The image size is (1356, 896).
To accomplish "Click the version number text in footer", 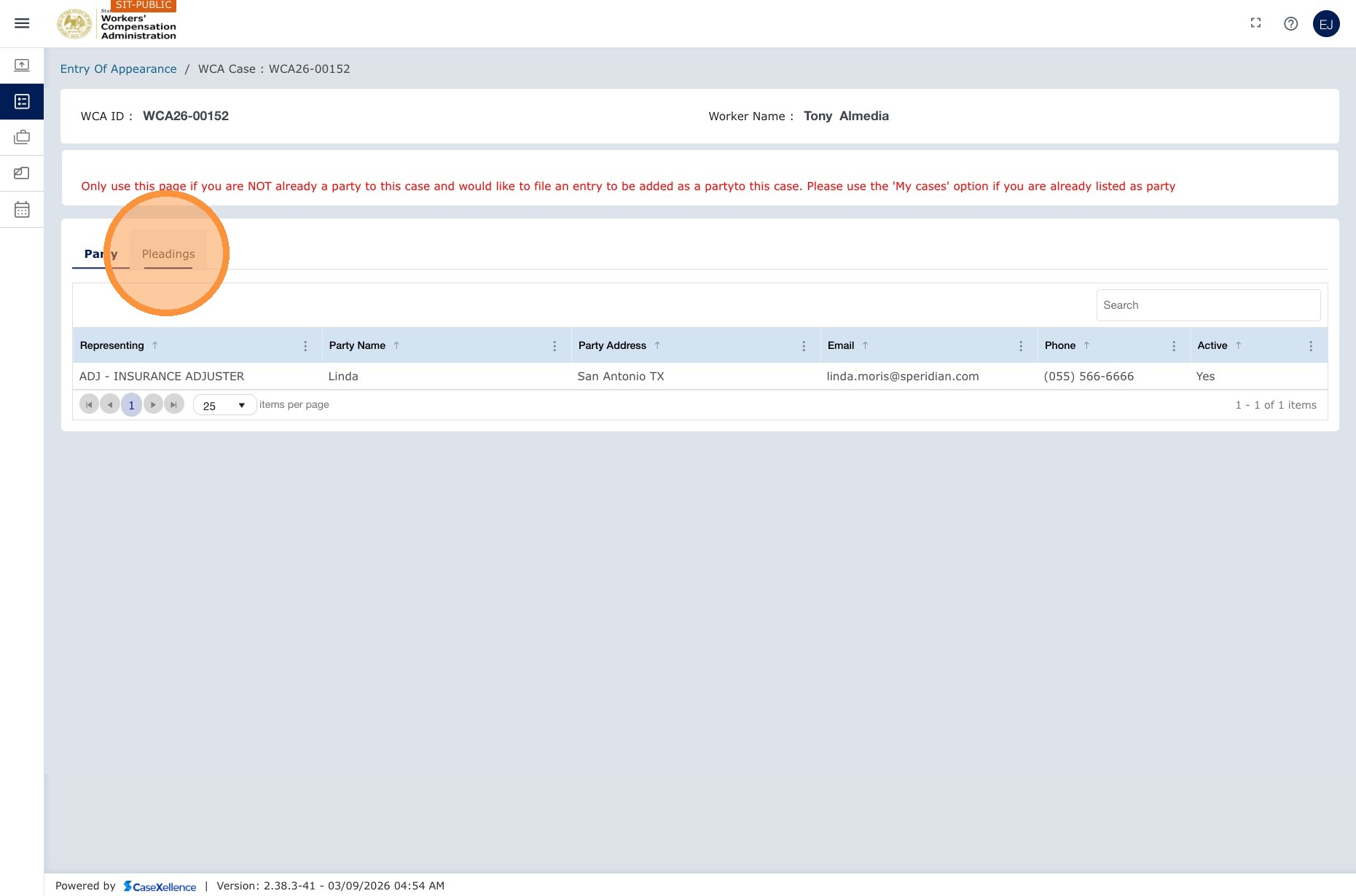I will point(331,886).
